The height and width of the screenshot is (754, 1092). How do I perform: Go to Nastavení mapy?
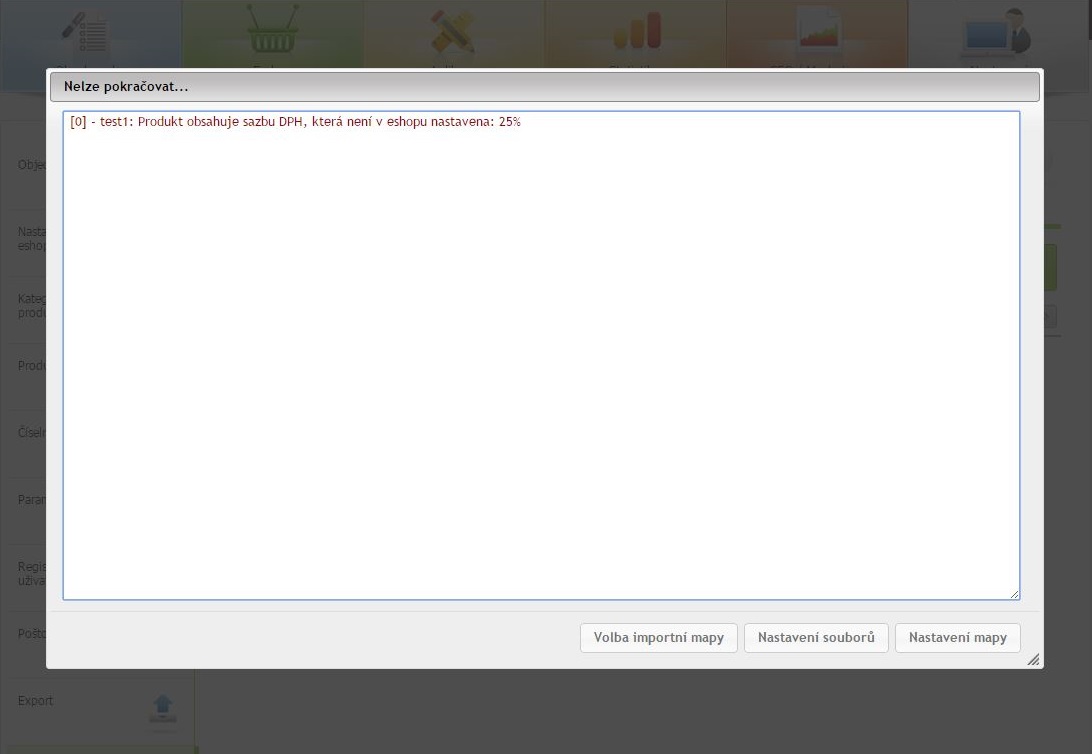(958, 638)
